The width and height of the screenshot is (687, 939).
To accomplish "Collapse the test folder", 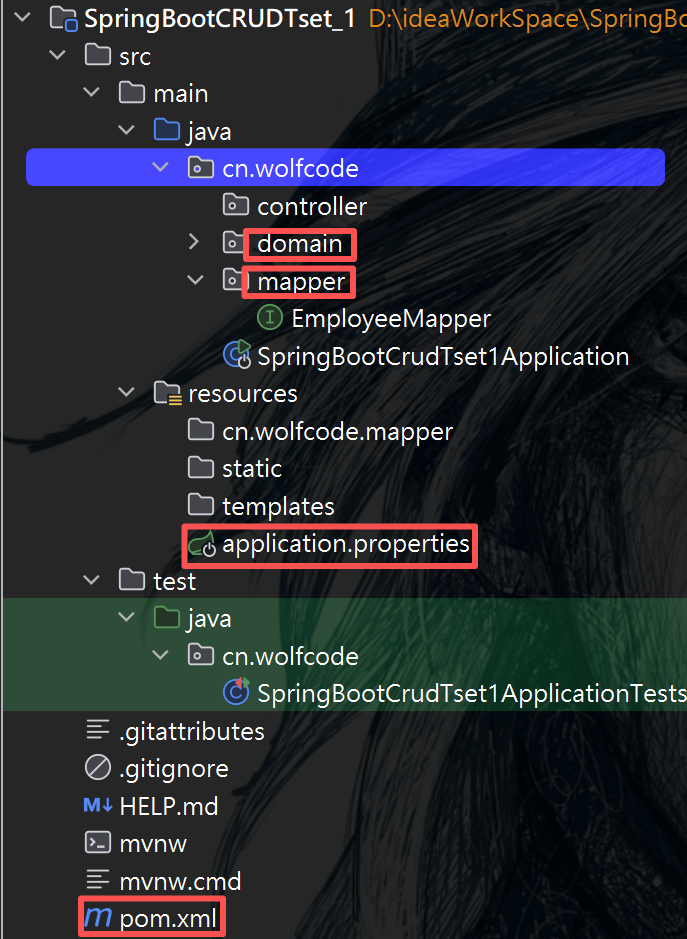I will 91,580.
